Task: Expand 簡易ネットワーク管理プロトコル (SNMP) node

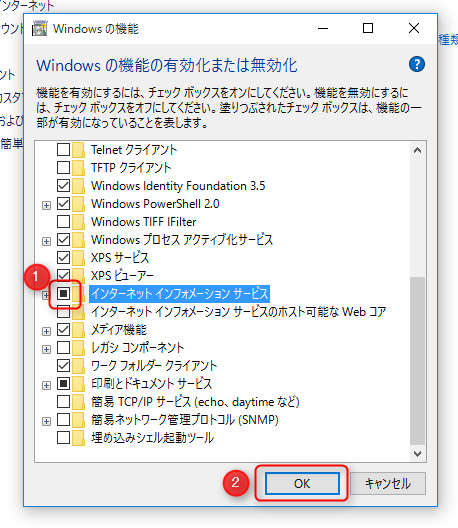Action: [x=46, y=422]
